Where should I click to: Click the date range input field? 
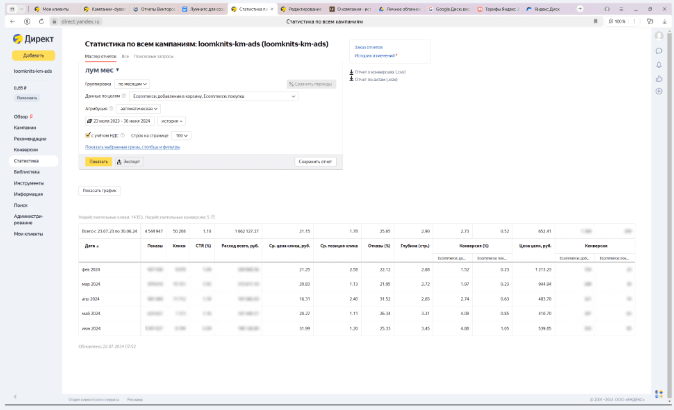[121, 121]
